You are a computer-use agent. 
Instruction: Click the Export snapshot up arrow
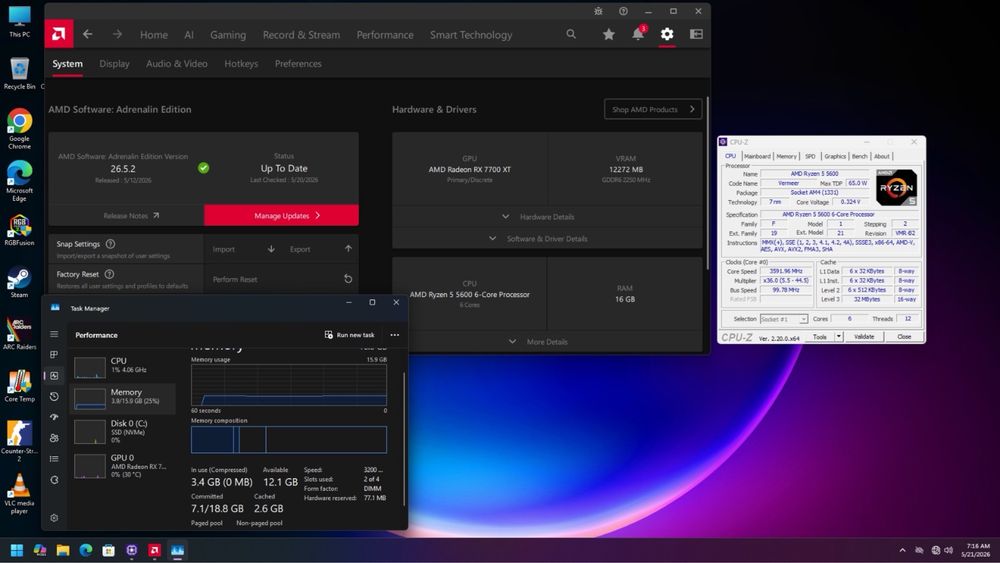[348, 249]
